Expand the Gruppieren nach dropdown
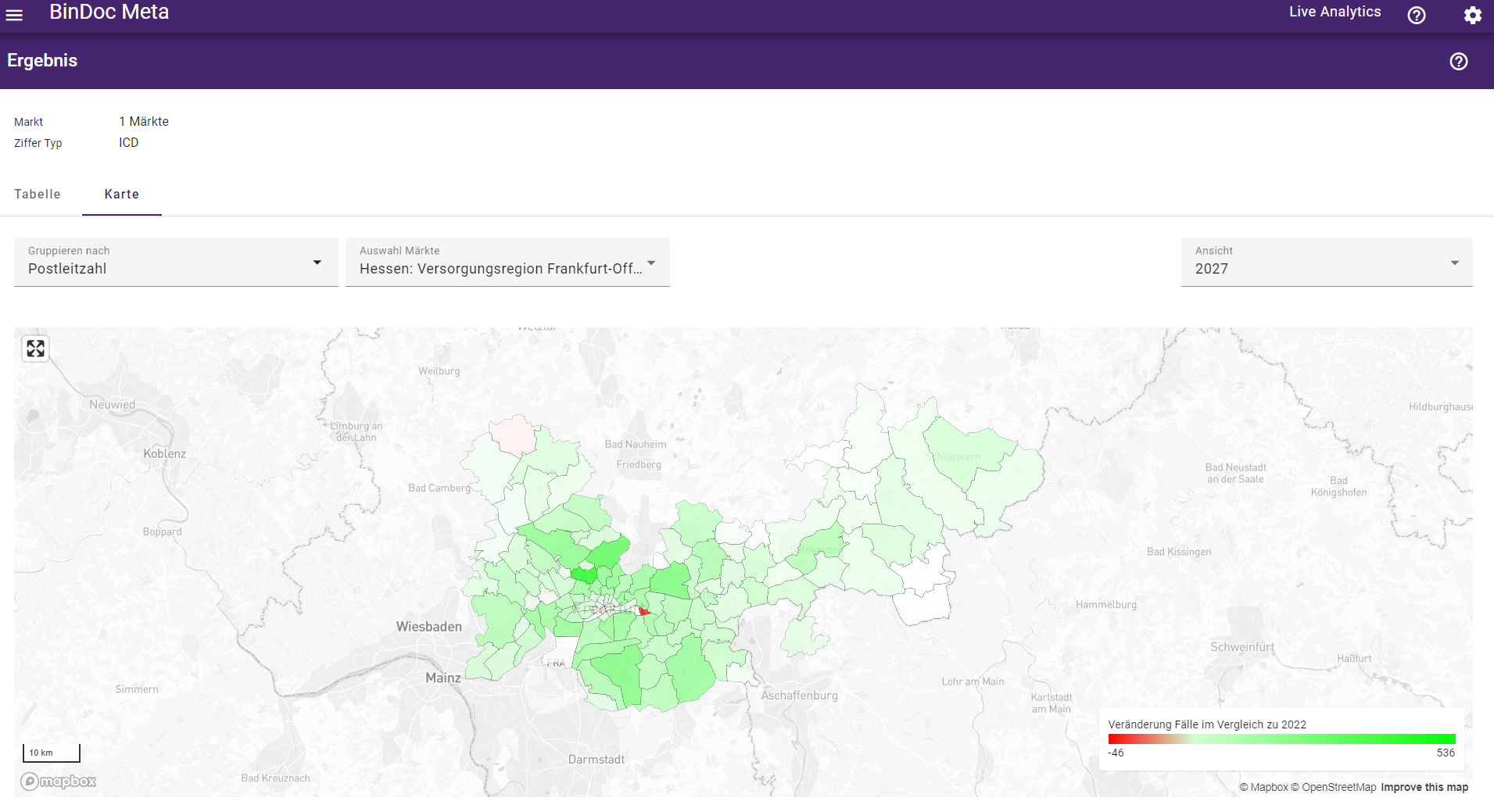The image size is (1494, 812). point(176,262)
